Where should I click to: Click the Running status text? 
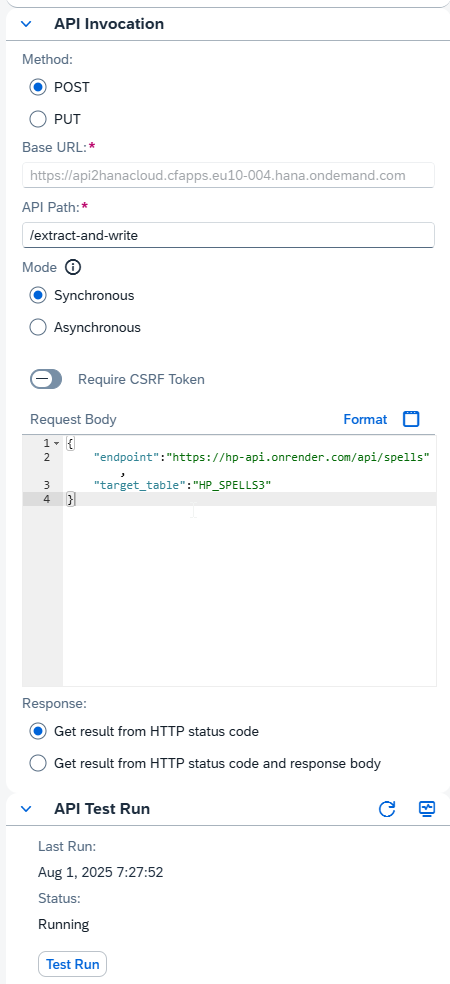(63, 924)
